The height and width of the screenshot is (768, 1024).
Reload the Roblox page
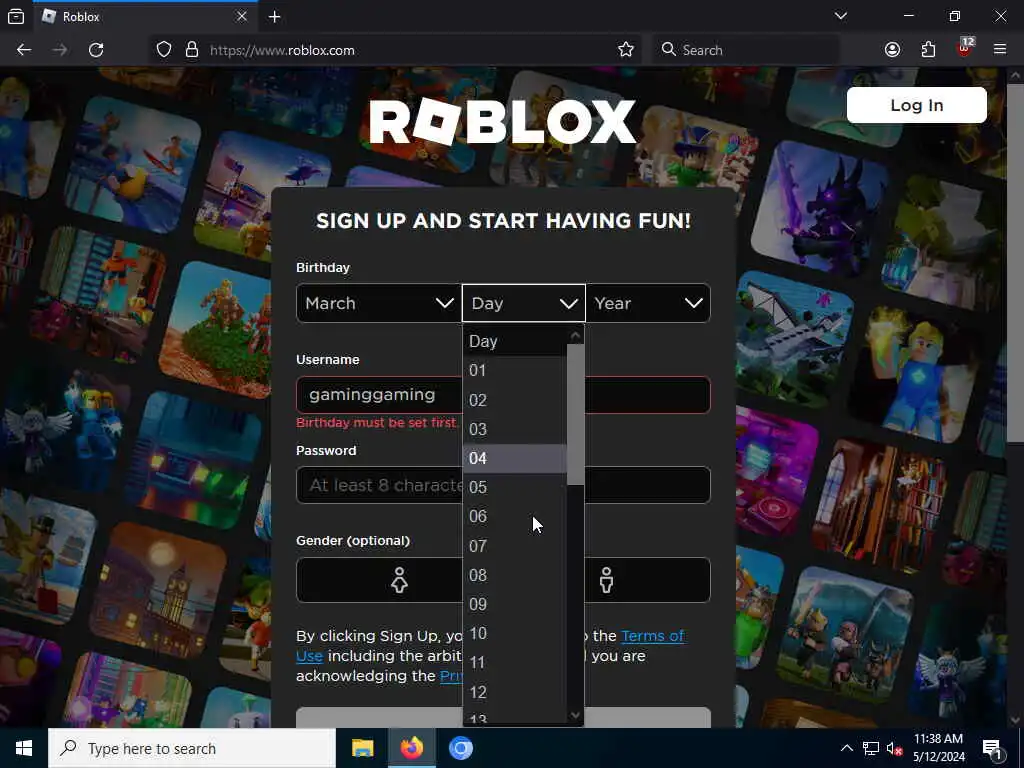tap(96, 50)
